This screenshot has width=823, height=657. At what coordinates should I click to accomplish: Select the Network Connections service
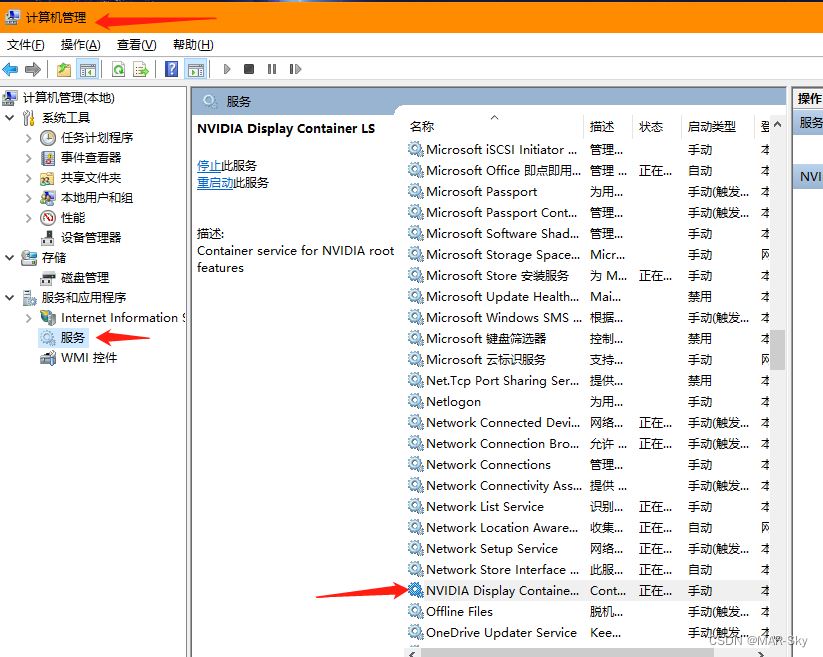[588, 464]
